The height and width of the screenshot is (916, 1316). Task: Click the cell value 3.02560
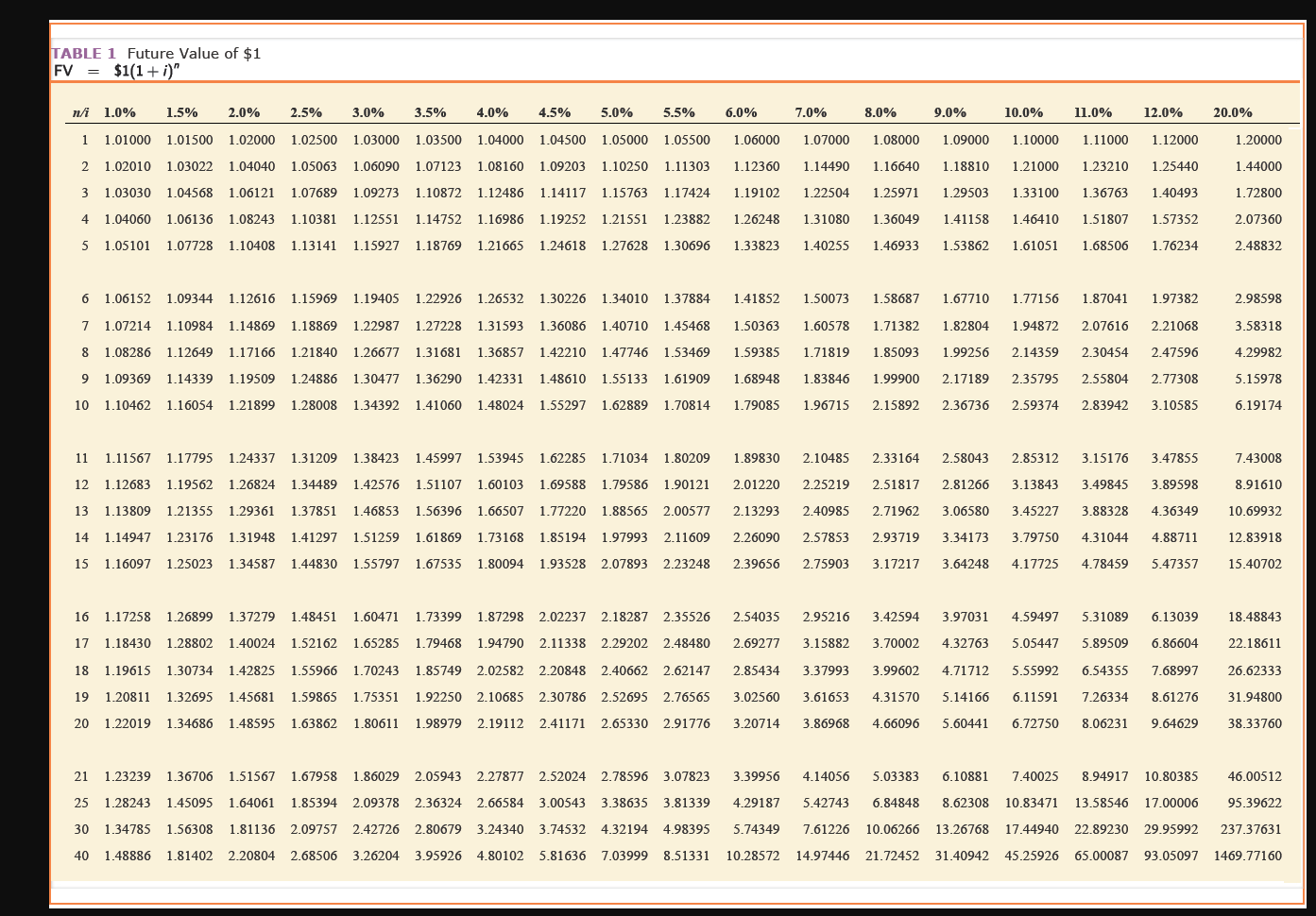click(757, 697)
